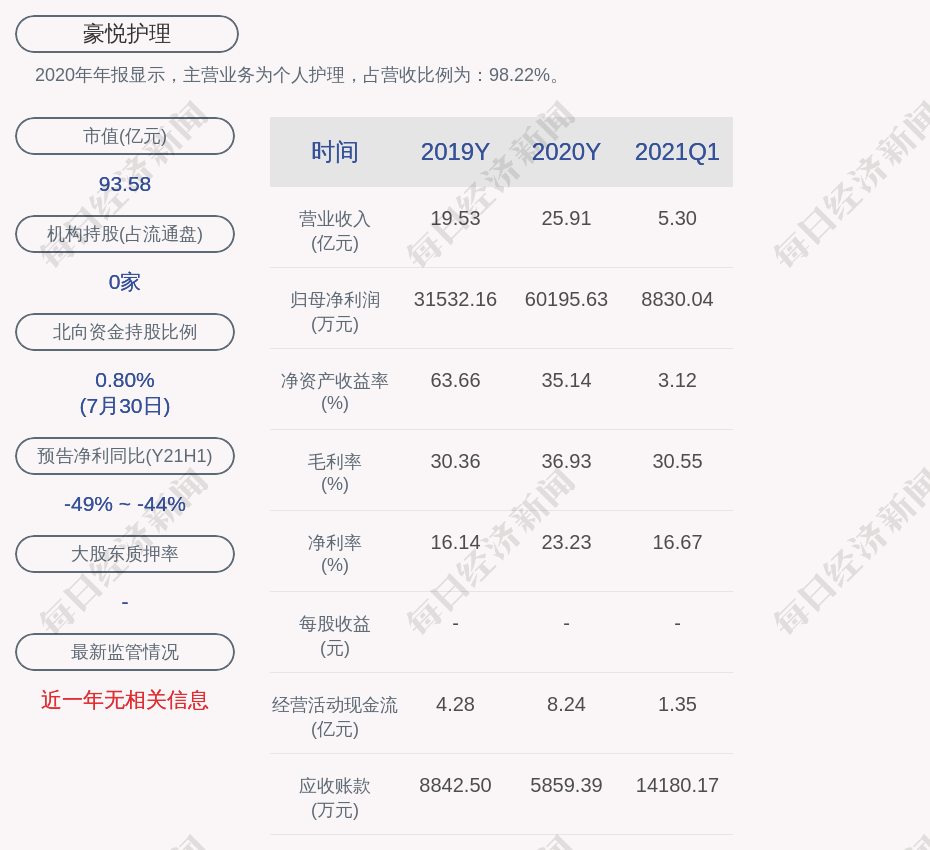Select the 市值(亿元) label pill
The height and width of the screenshot is (850, 930).
[125, 136]
